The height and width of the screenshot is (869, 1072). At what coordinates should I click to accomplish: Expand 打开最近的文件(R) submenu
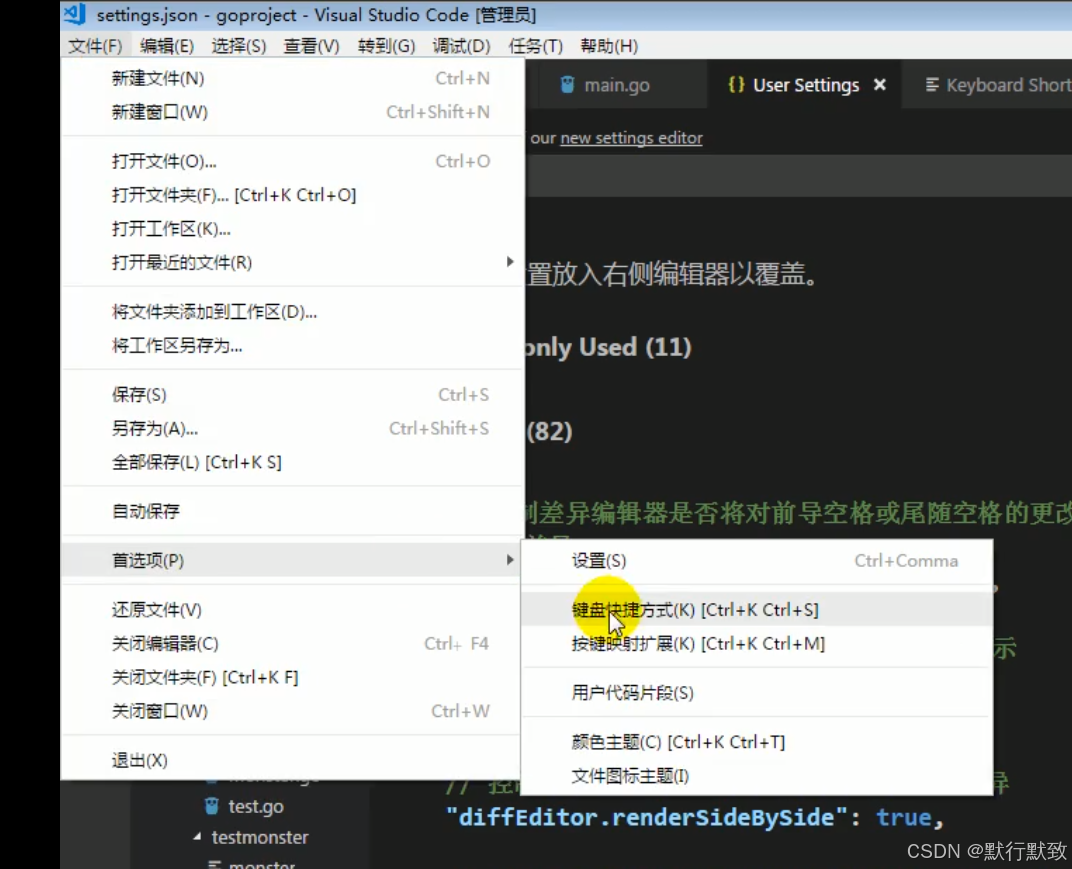coord(293,263)
